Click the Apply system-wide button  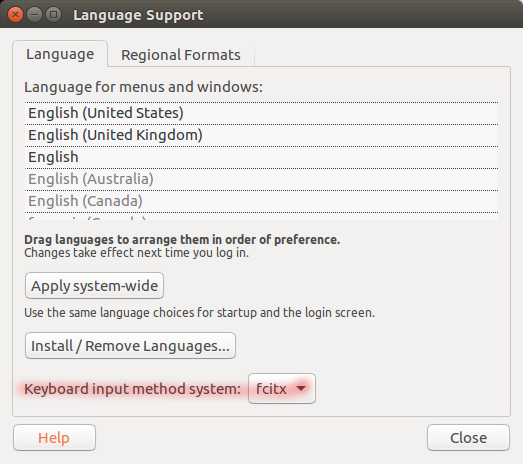pyautogui.click(x=94, y=286)
